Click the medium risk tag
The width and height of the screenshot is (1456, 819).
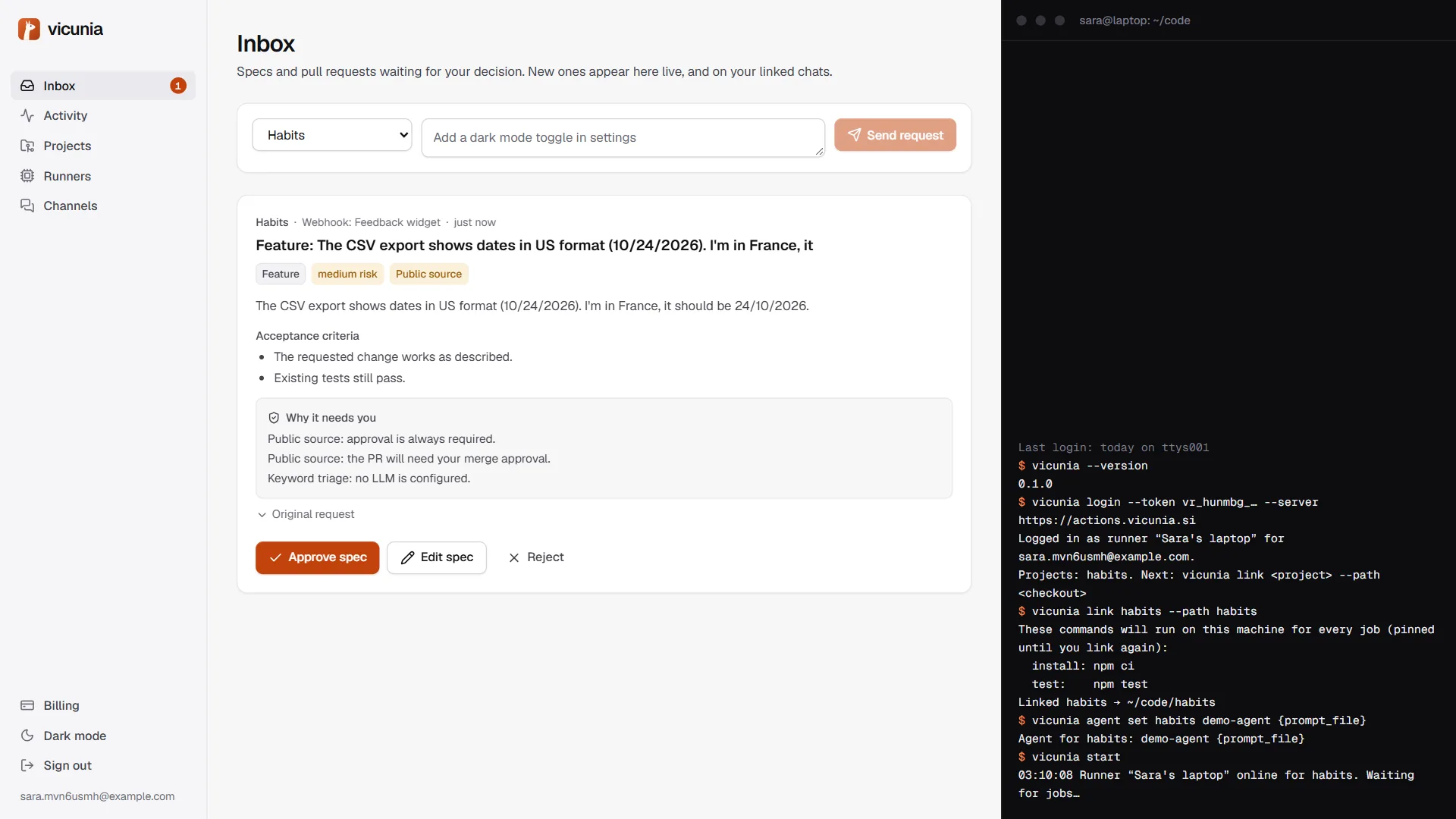(x=347, y=274)
